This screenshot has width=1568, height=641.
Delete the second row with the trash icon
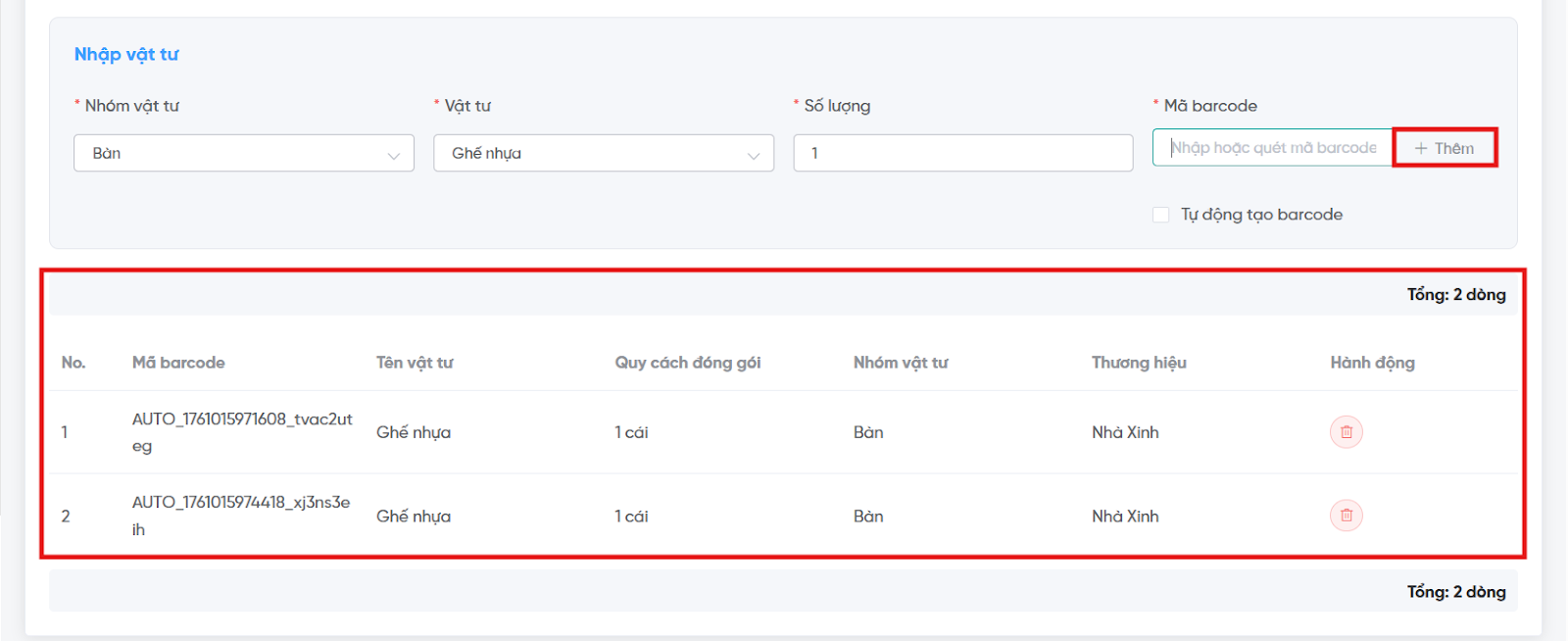[x=1346, y=516]
